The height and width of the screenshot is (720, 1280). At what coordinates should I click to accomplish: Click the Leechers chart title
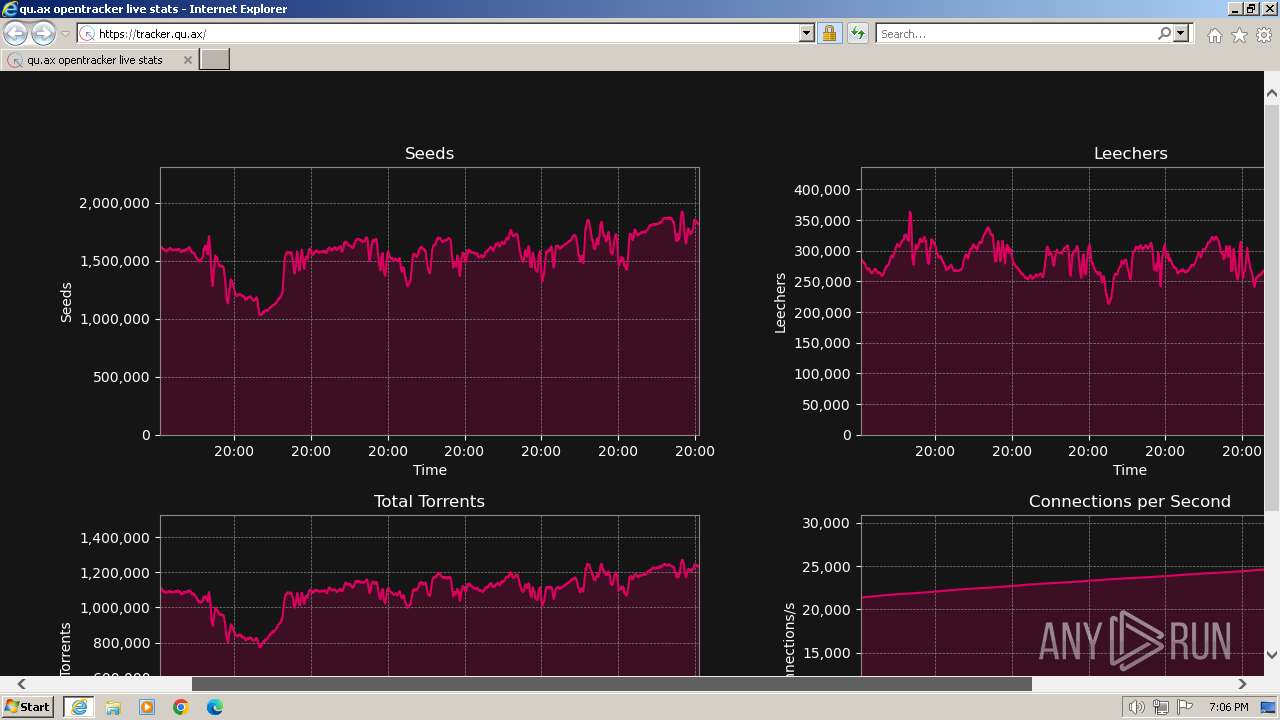[1130, 153]
